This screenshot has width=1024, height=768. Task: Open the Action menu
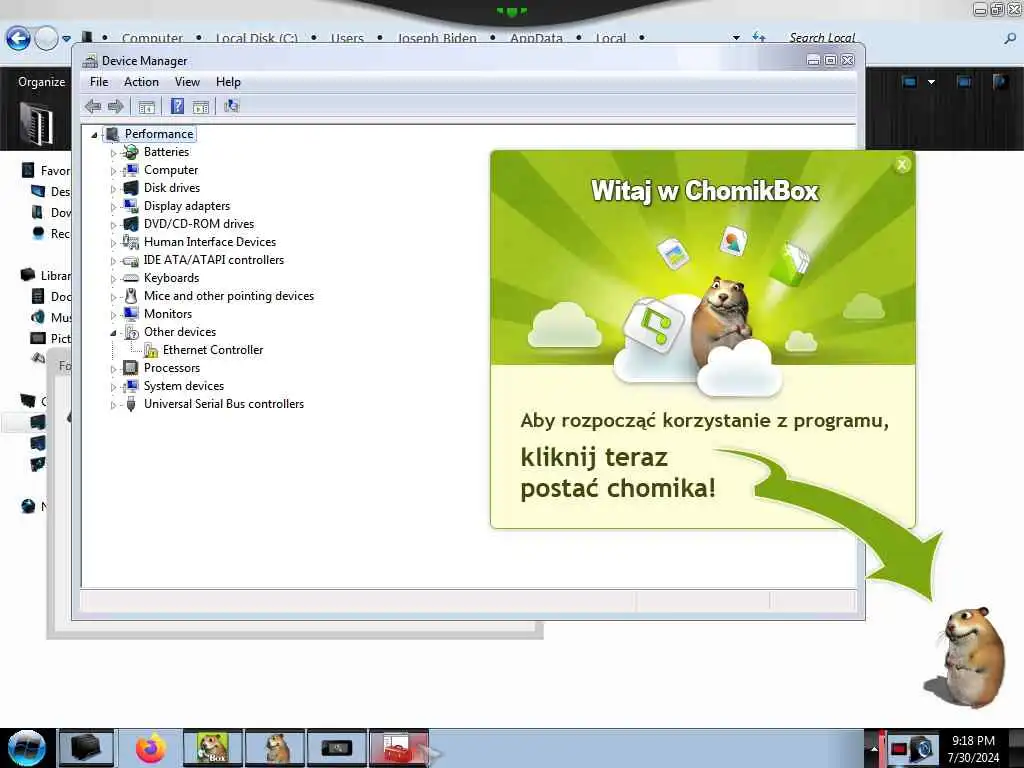[x=141, y=82]
